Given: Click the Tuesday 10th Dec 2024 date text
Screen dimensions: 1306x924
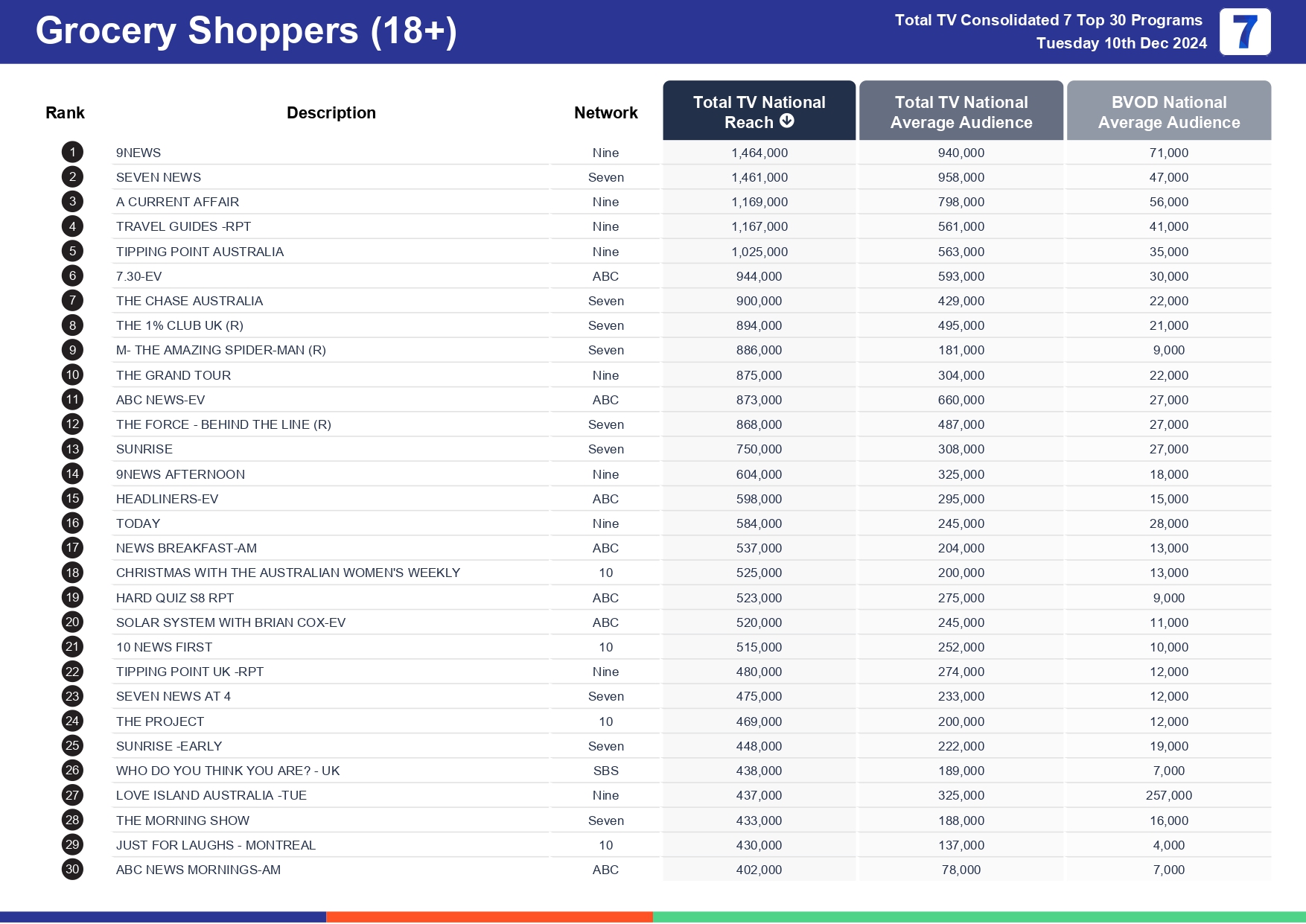Looking at the screenshot, I should [x=1121, y=43].
